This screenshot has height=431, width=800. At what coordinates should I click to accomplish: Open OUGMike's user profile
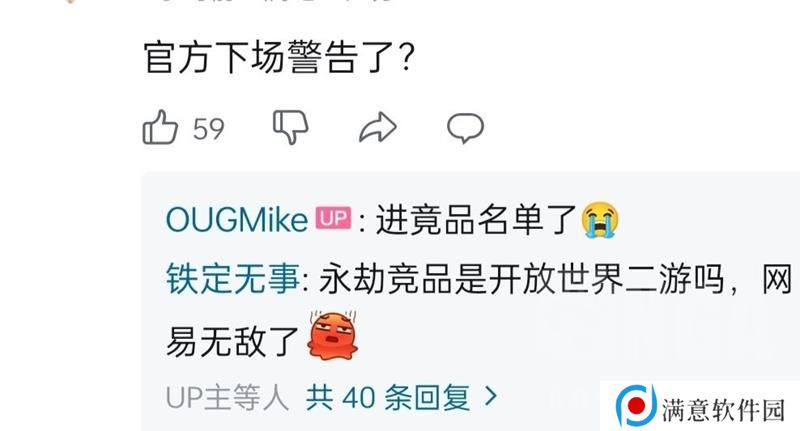point(237,220)
